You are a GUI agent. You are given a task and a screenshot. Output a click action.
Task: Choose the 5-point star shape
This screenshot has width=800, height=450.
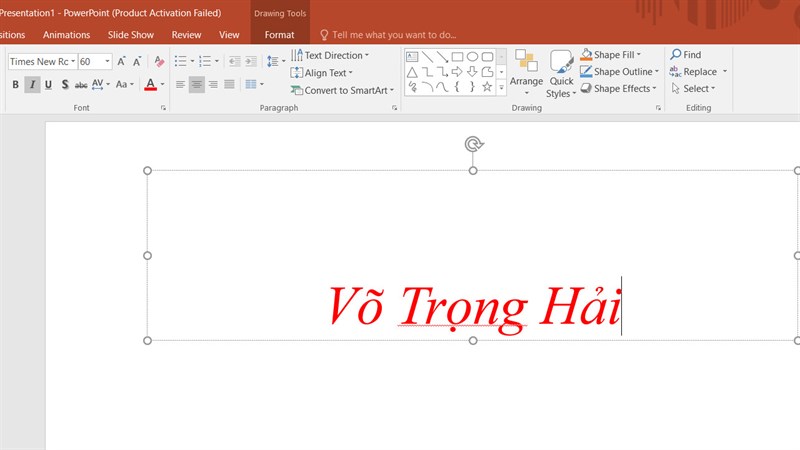click(488, 87)
